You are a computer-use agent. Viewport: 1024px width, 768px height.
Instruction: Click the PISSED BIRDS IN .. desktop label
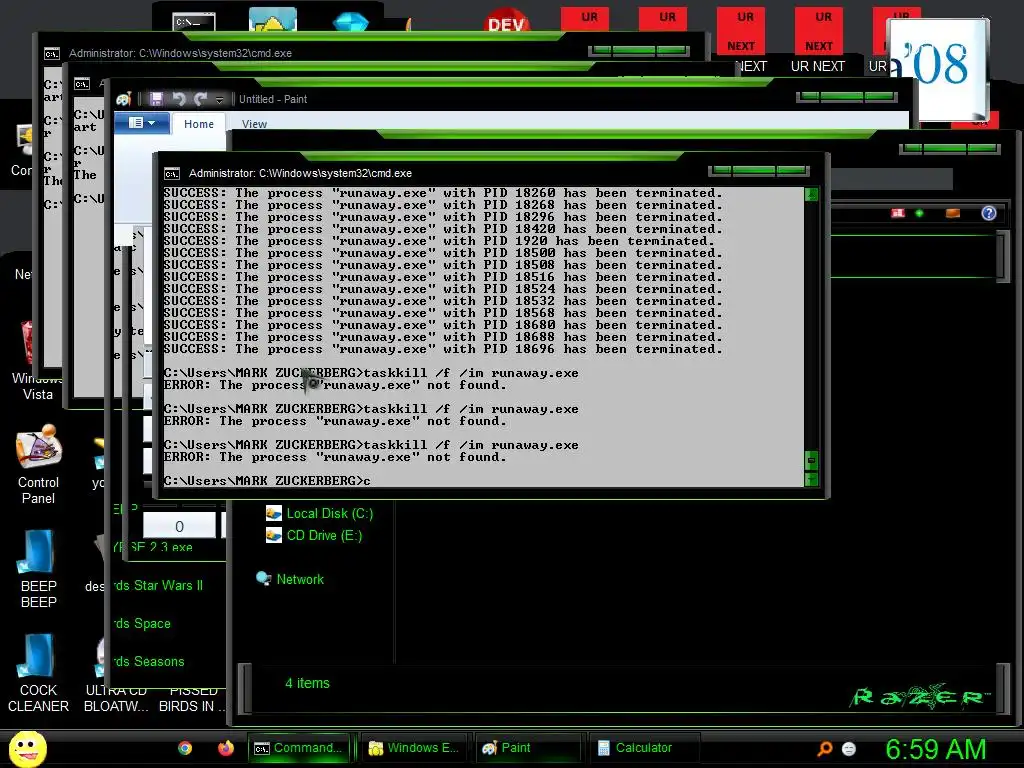click(193, 699)
